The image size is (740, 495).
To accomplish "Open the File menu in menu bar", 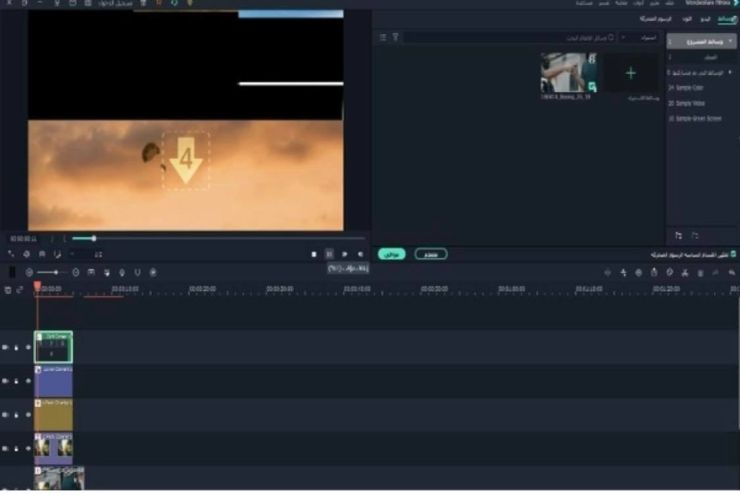I will coord(669,3).
